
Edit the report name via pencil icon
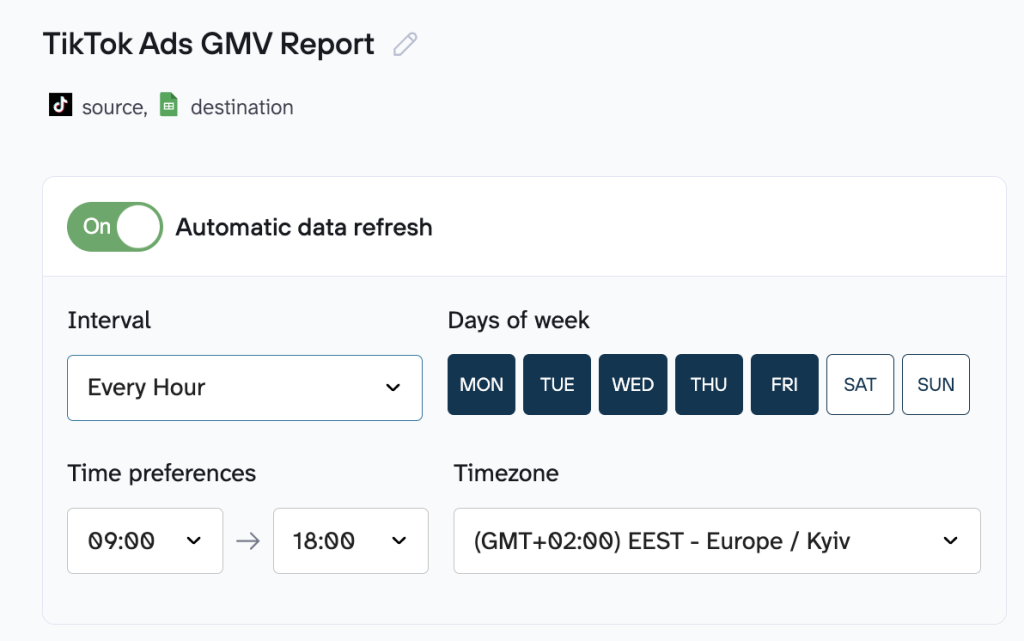click(x=404, y=44)
